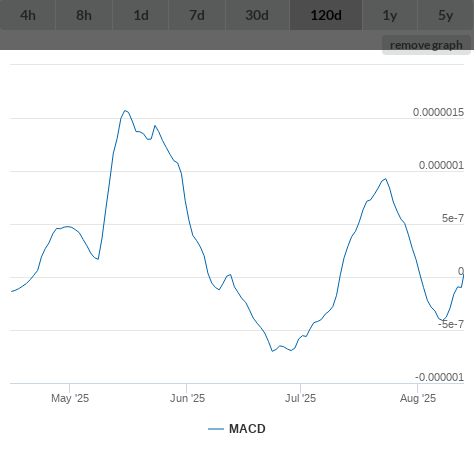Choose the 1d time range tab
474x455 pixels.
click(x=141, y=15)
